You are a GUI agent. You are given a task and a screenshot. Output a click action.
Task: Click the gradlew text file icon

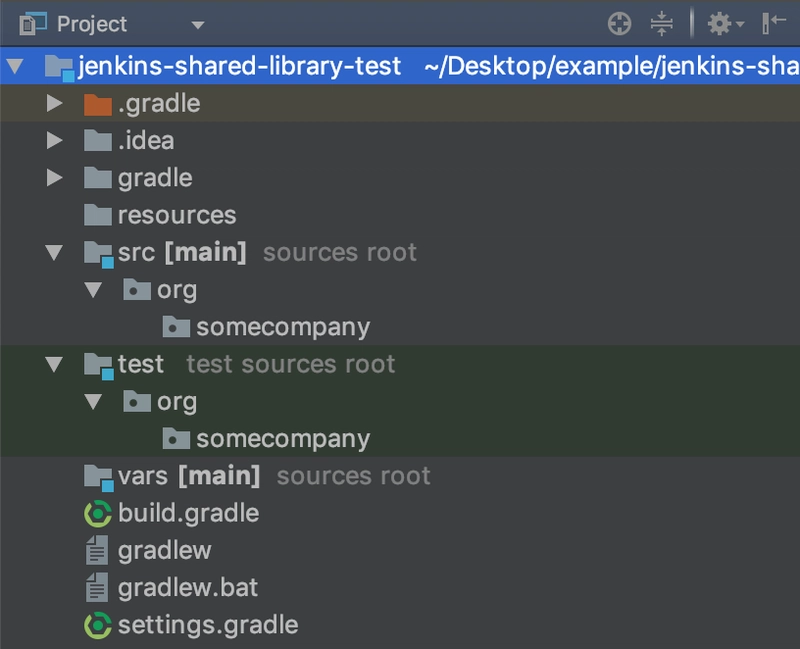point(97,550)
